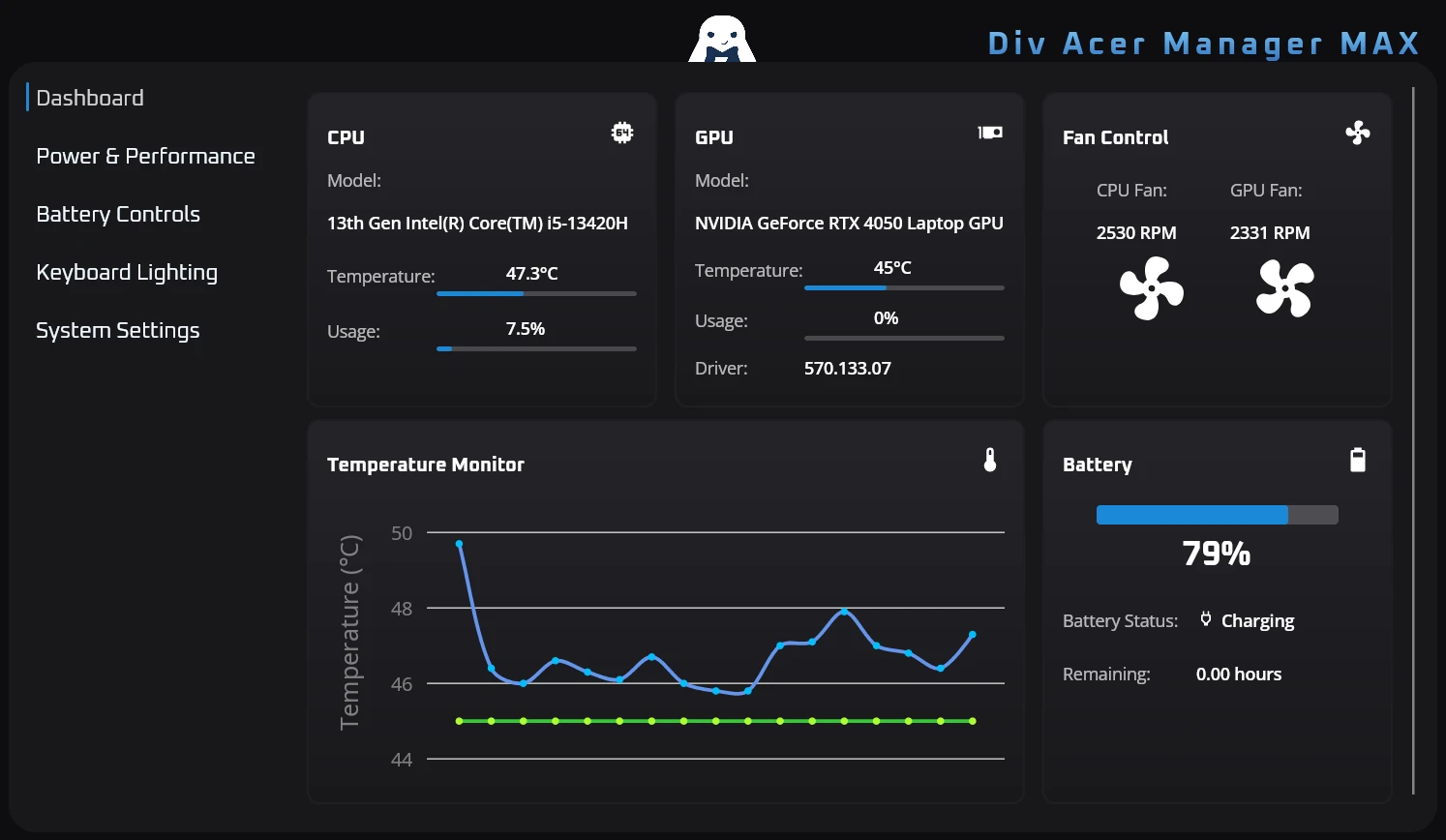The width and height of the screenshot is (1446, 840).
Task: Click the CPU card heading
Action: [x=346, y=137]
